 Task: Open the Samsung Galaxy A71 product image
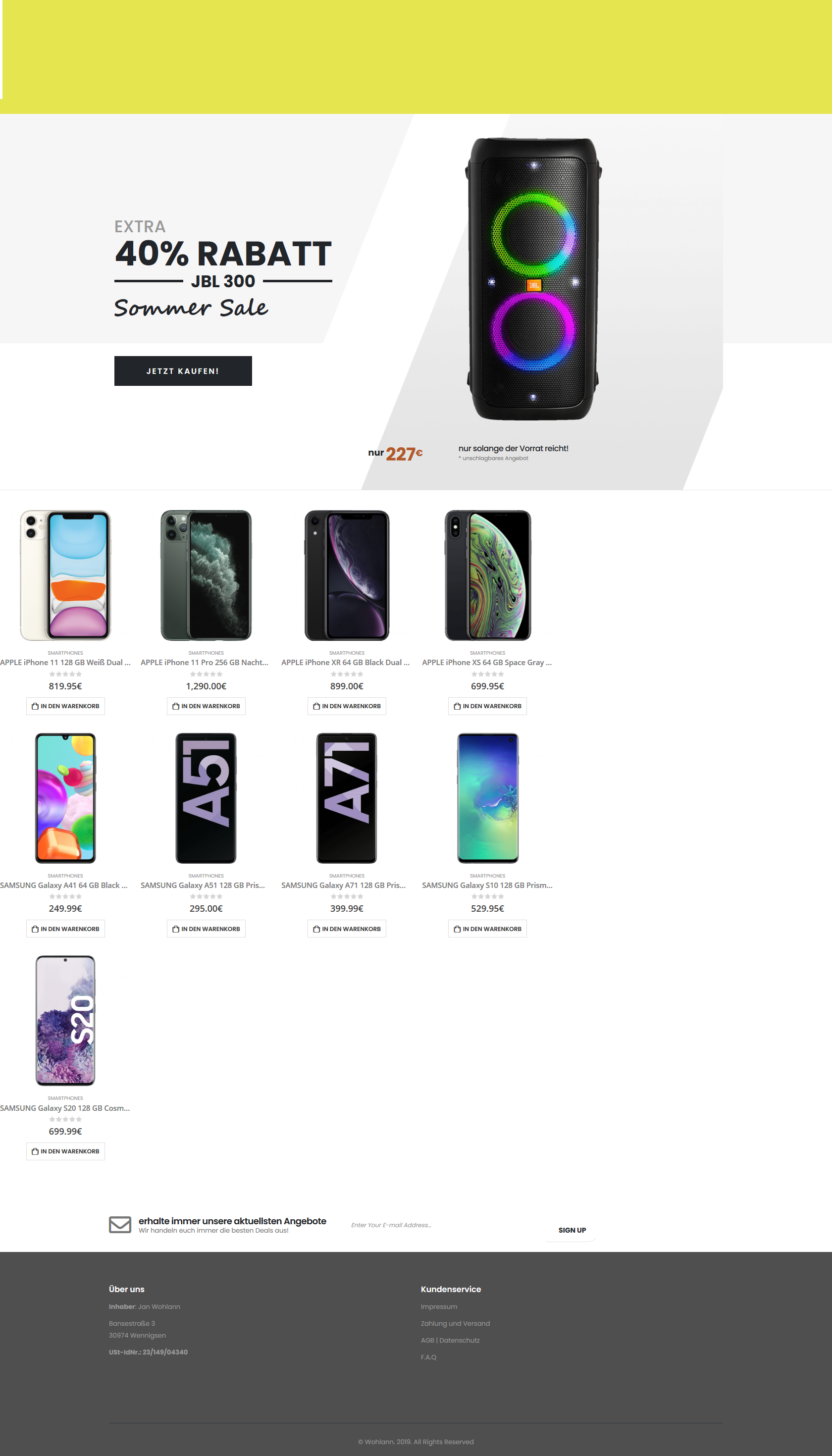(346, 798)
